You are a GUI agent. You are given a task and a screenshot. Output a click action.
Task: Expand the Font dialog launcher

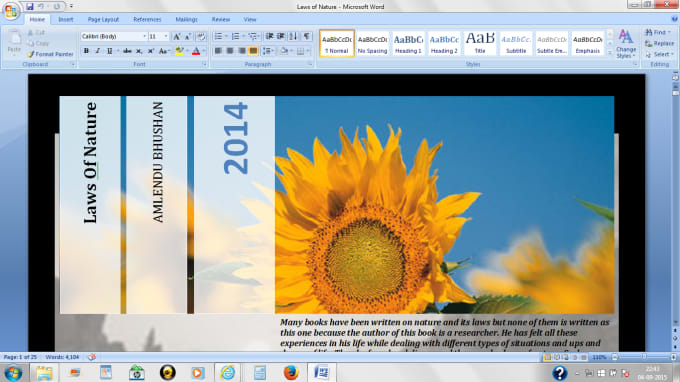tap(204, 64)
